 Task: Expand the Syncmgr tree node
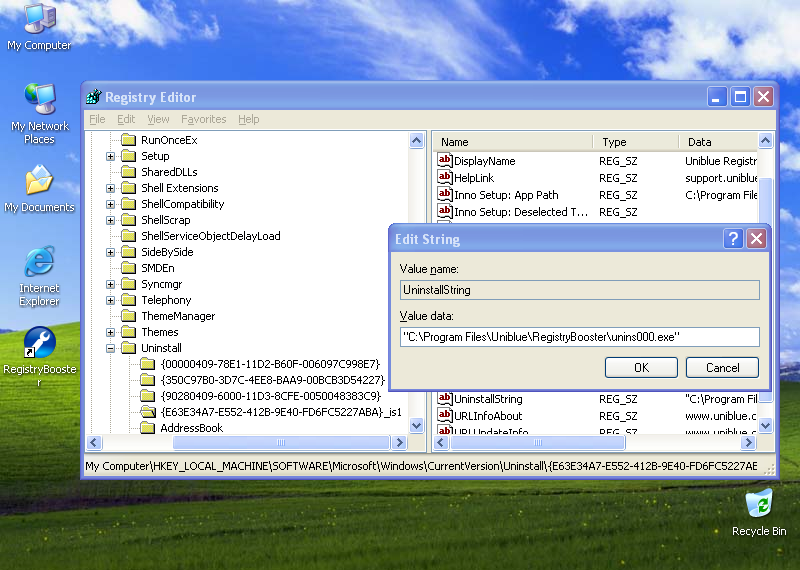(x=110, y=284)
